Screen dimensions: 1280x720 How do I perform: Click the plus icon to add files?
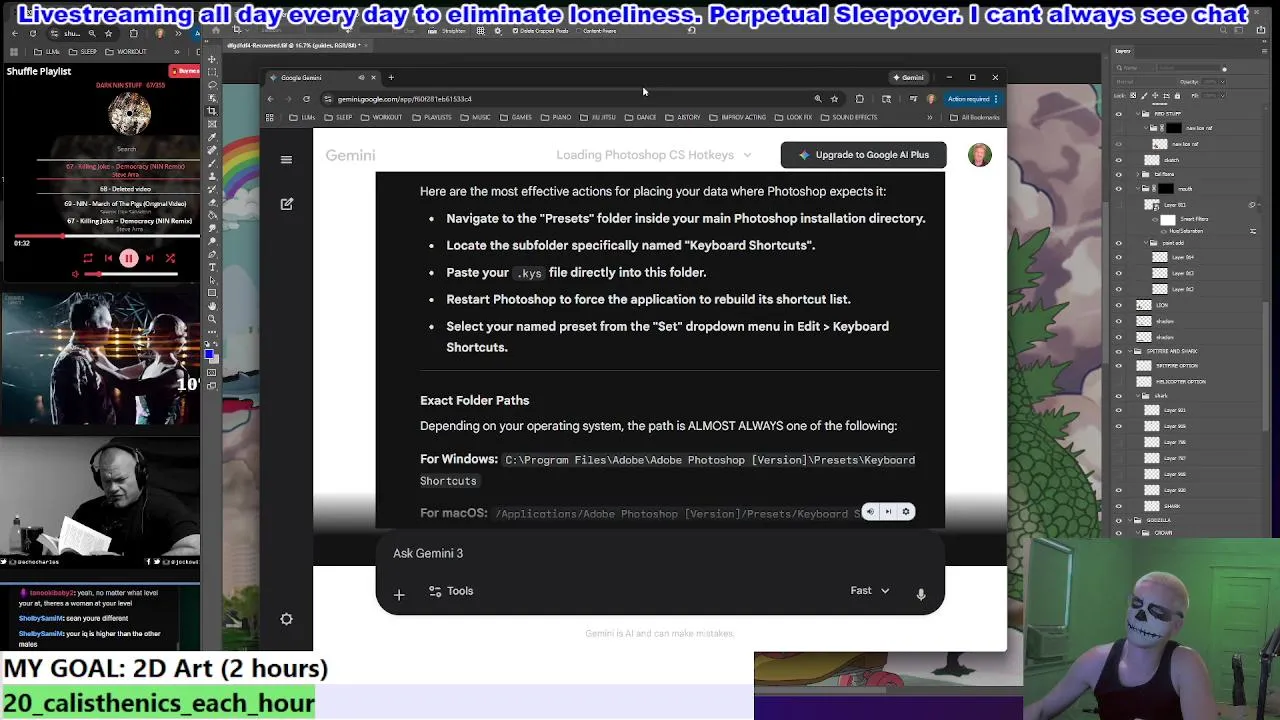pos(399,595)
